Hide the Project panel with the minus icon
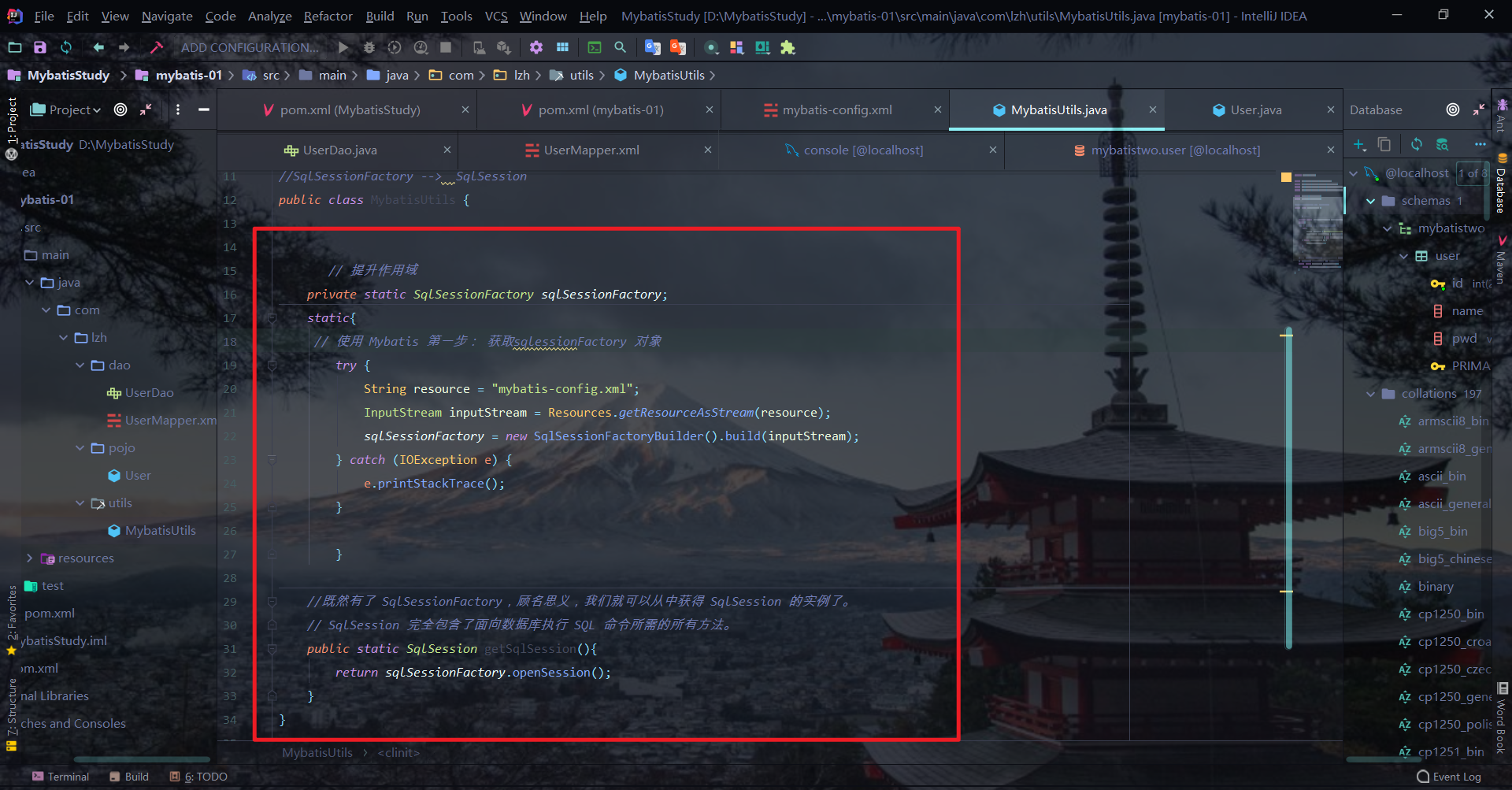 click(x=204, y=109)
